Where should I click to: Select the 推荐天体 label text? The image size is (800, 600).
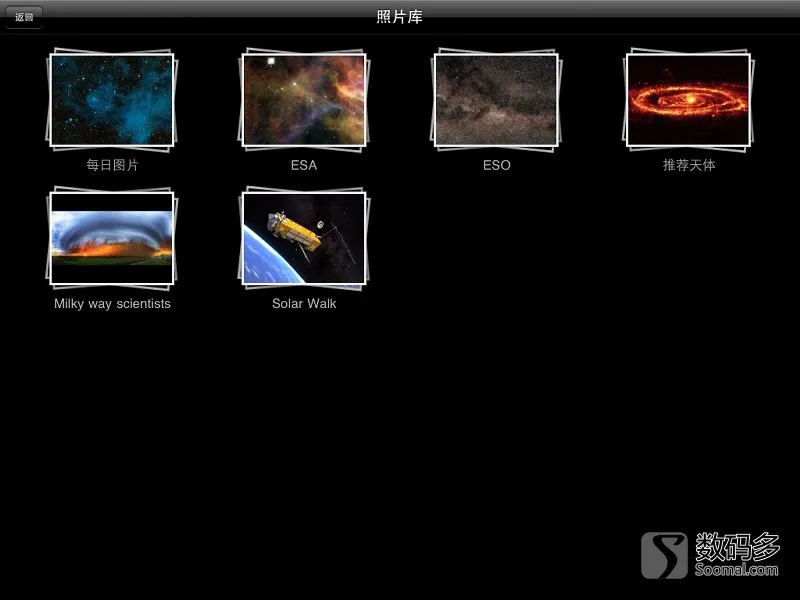[x=689, y=165]
